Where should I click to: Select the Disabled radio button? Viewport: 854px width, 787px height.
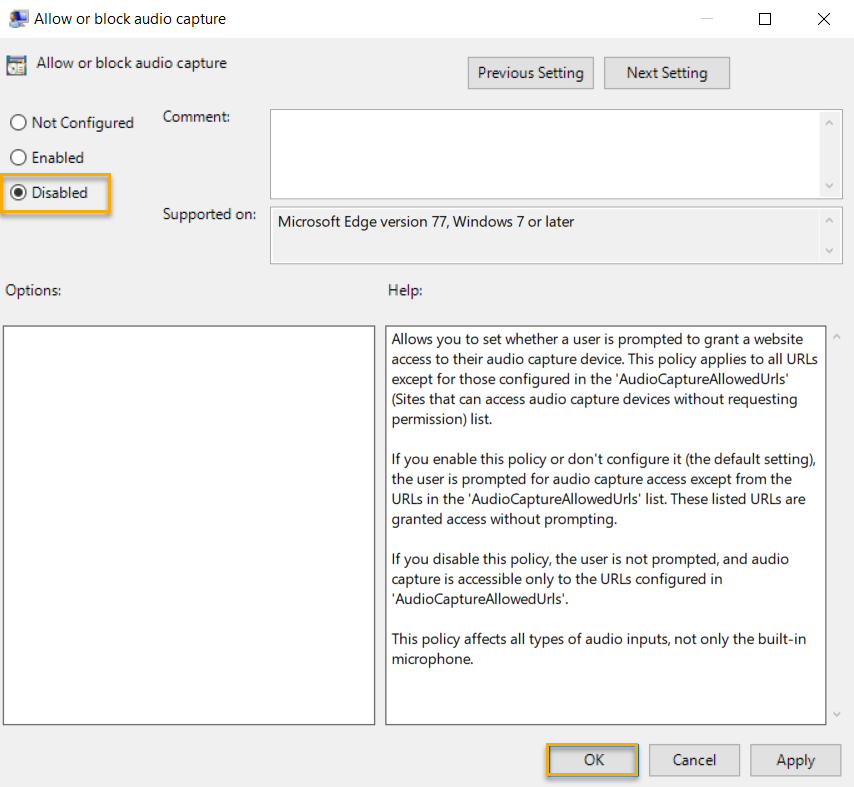click(x=18, y=192)
